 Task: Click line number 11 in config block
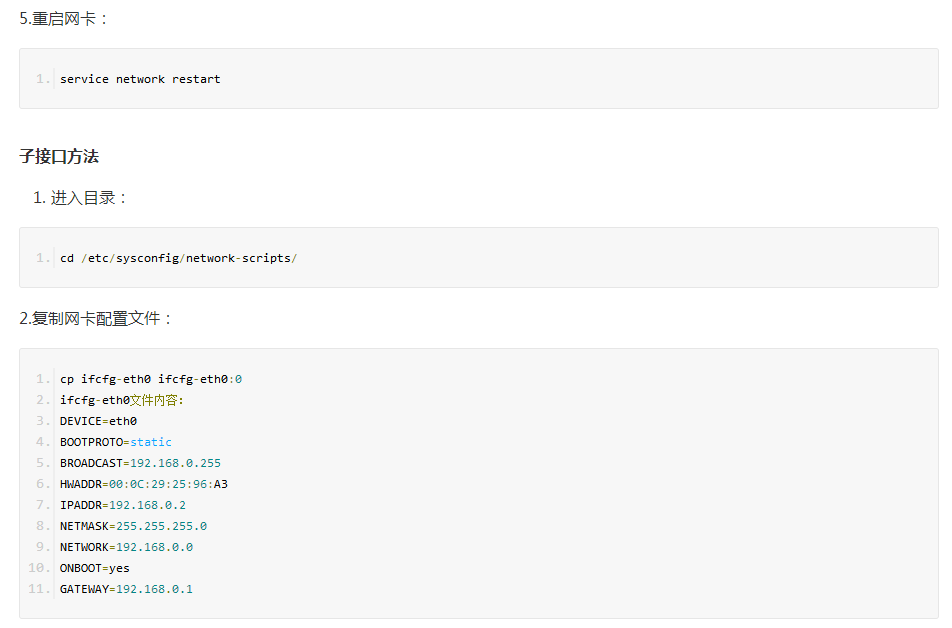39,589
